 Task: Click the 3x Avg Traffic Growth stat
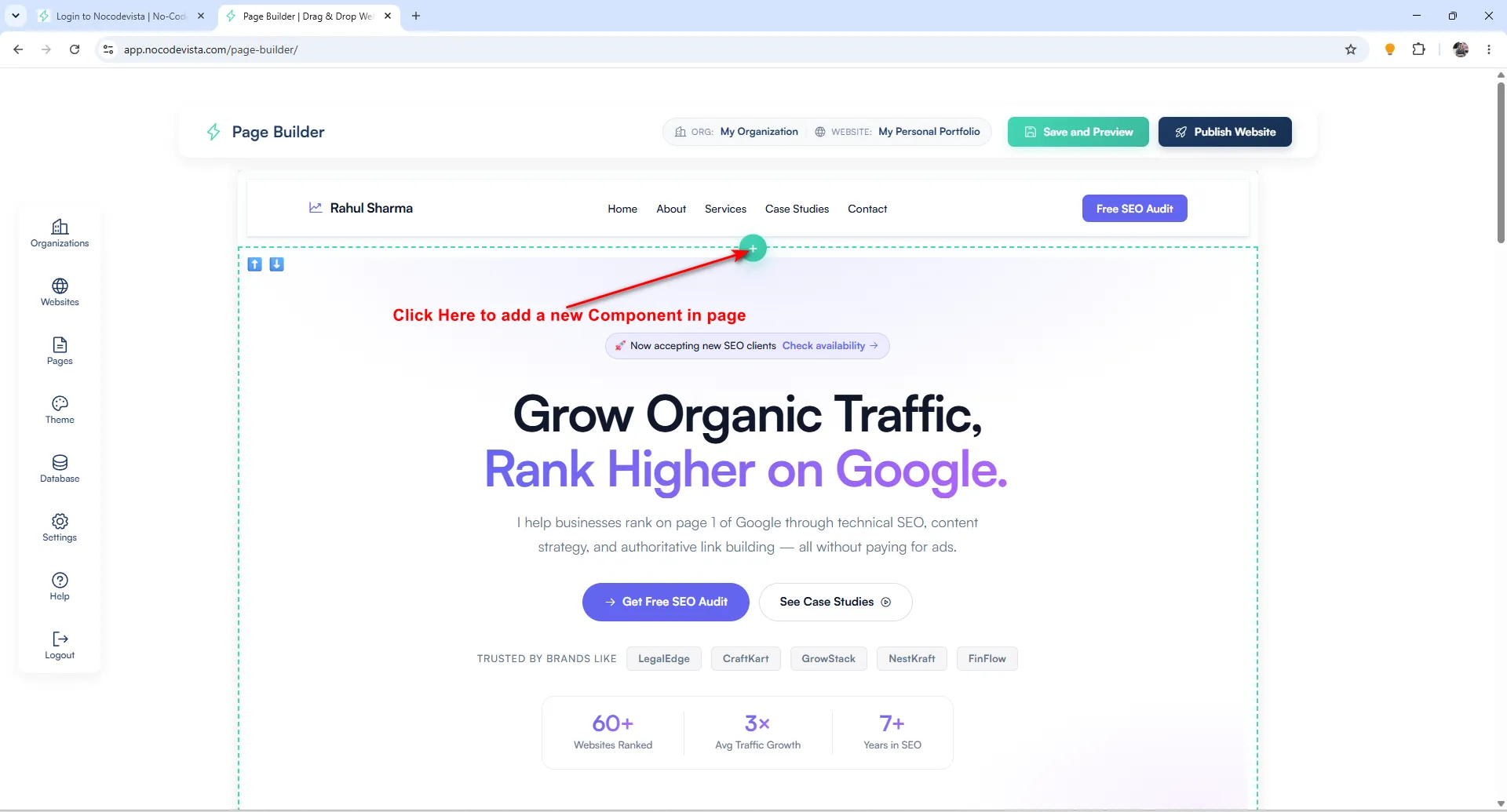[757, 732]
